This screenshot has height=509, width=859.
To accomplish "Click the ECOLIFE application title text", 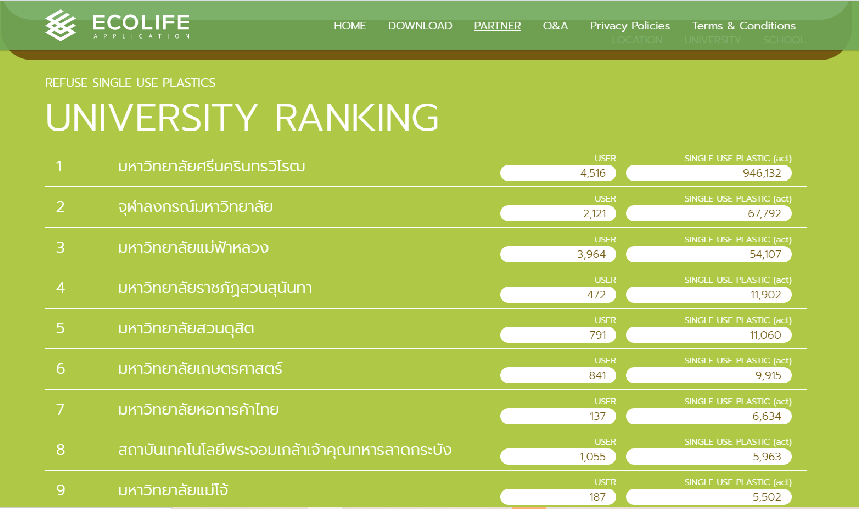I will coord(141,26).
